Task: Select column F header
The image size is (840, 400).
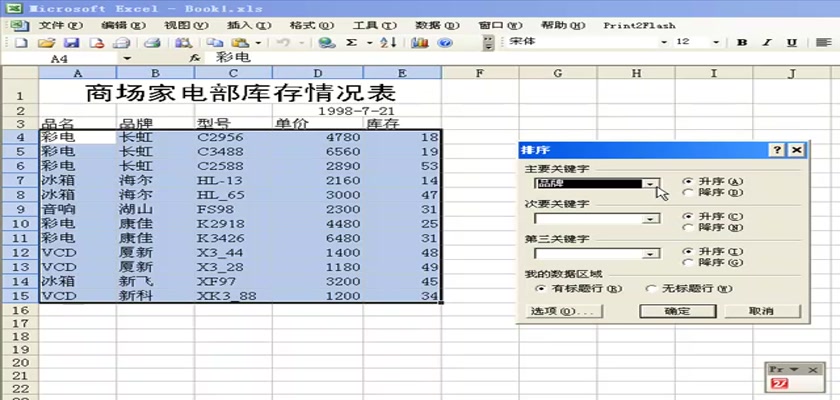Action: coord(480,73)
